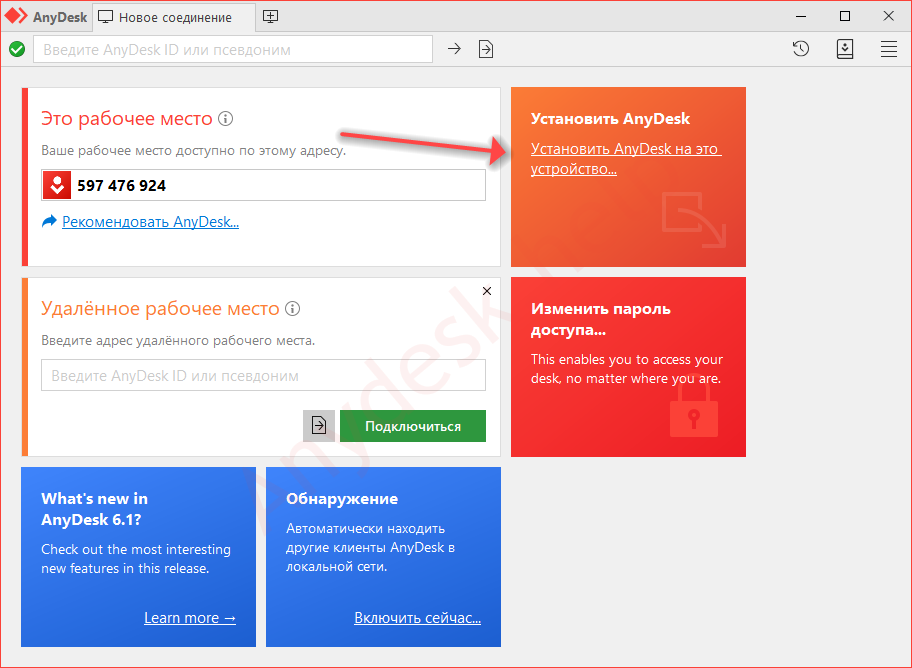Click What's new in AnyDesk 6.1 heading
This screenshot has height=668, width=912.
94,509
